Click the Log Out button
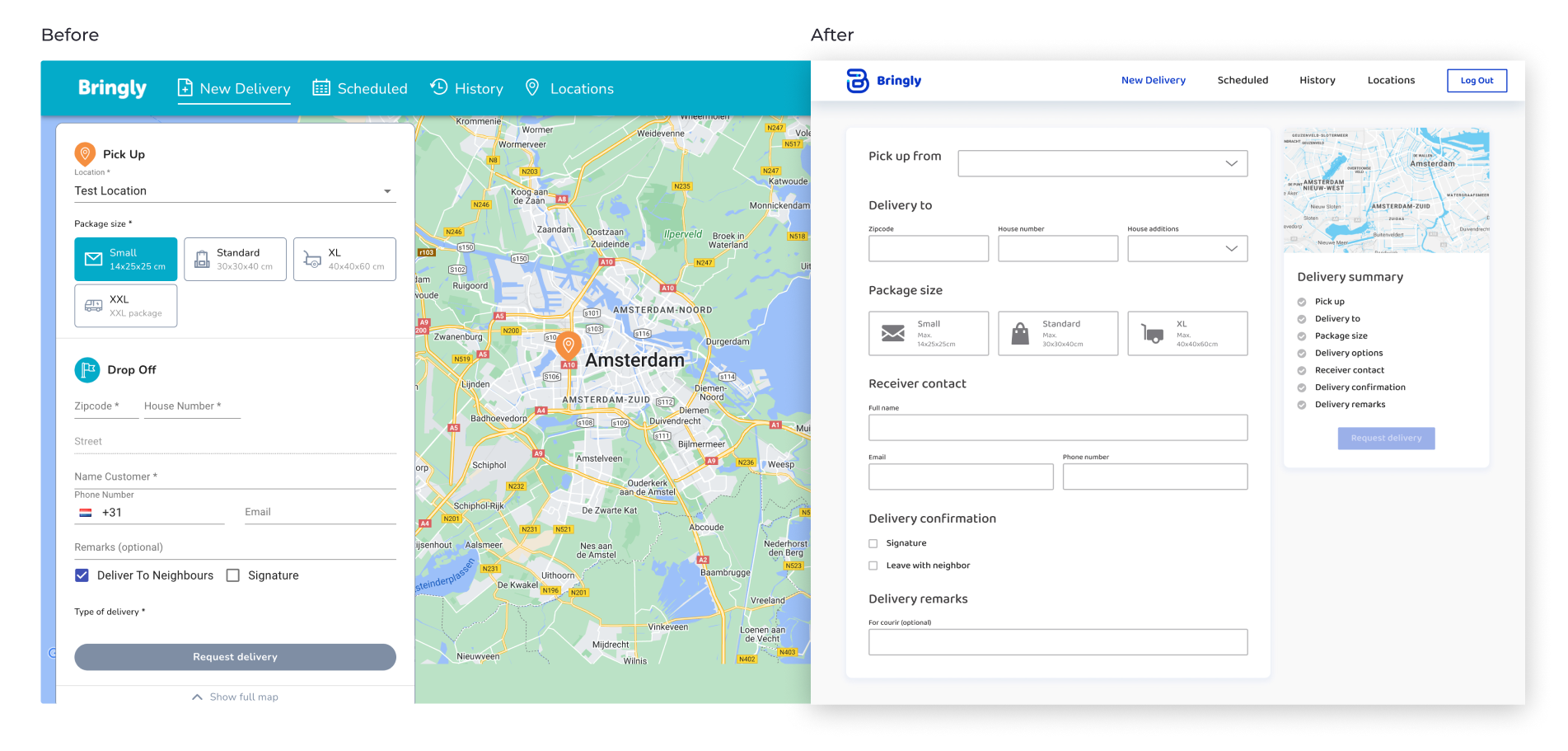Viewport: 1568px width, 751px height. point(1477,81)
